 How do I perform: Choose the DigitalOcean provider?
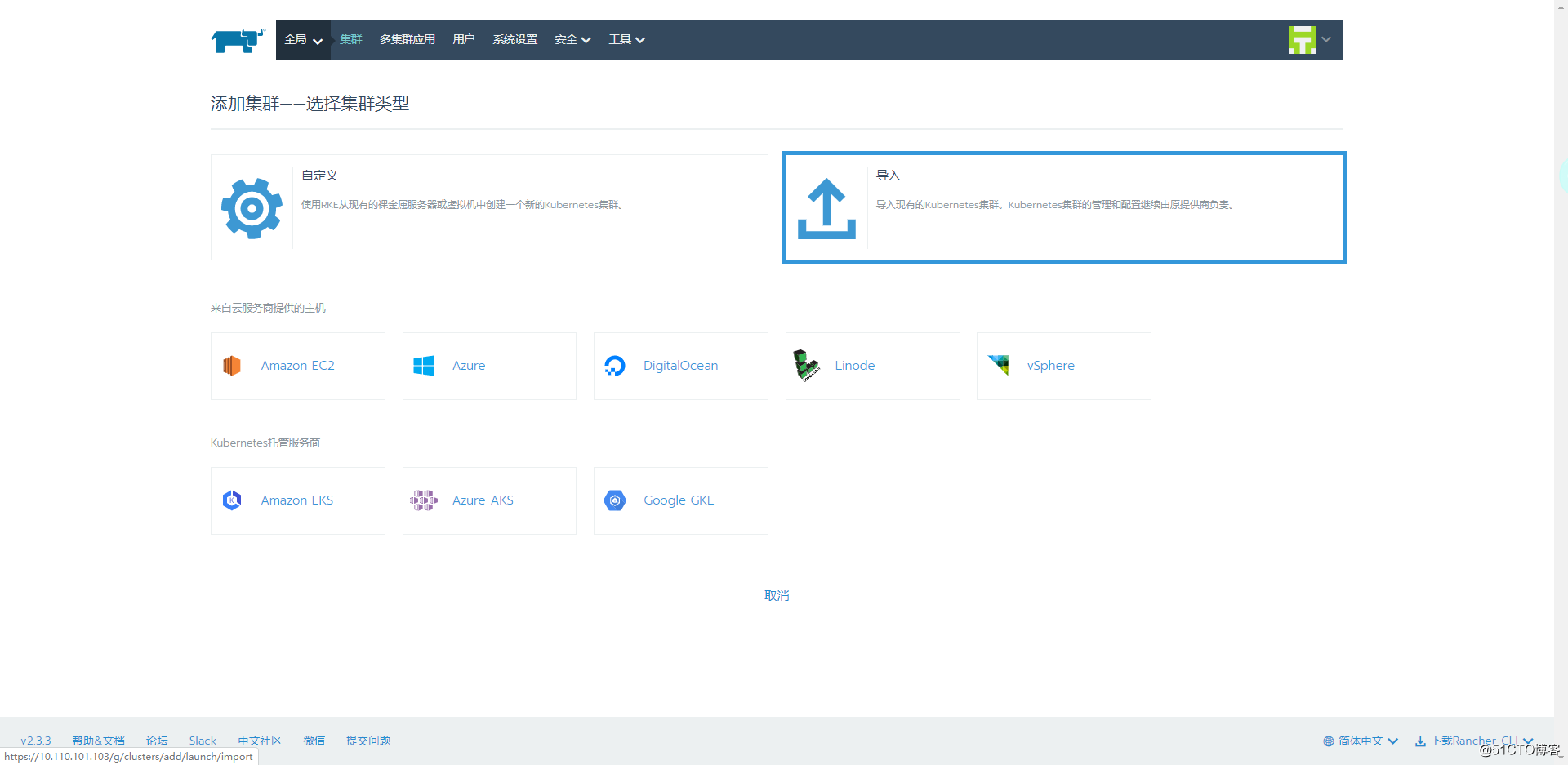(x=681, y=366)
